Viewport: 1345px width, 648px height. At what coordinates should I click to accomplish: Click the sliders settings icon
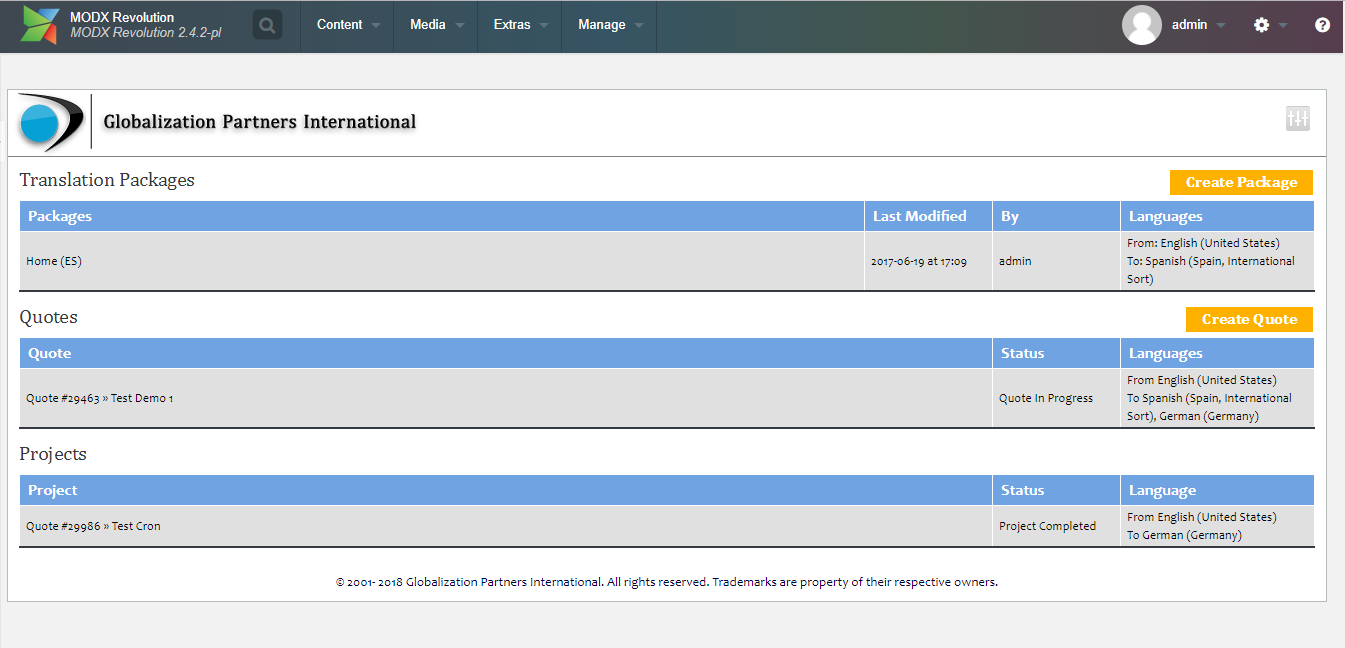(1298, 119)
